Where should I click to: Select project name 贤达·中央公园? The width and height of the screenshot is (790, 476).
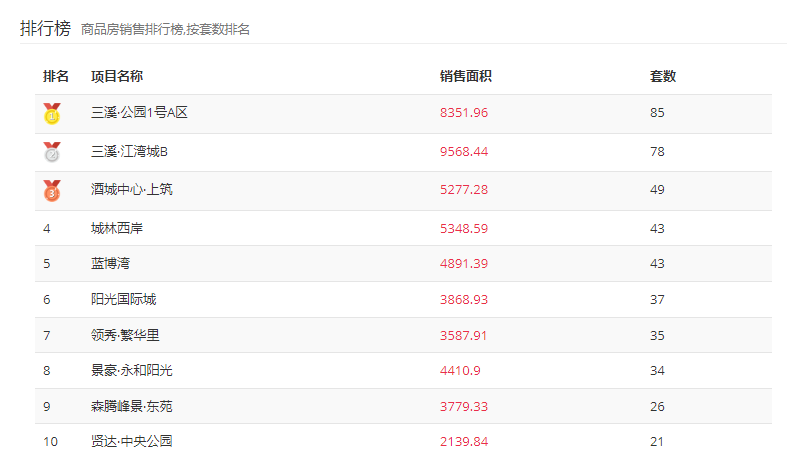[x=131, y=441]
